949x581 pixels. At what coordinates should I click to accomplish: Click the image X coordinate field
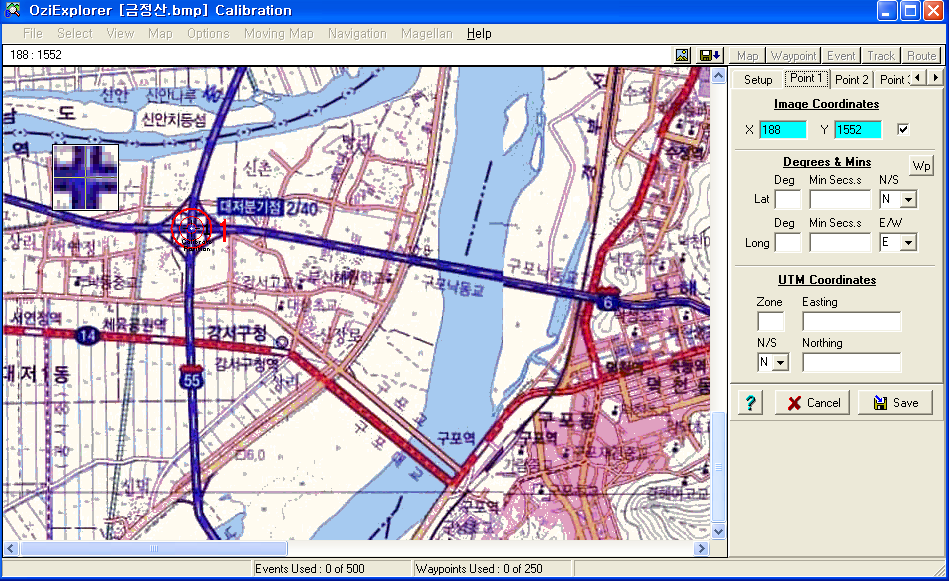click(784, 130)
